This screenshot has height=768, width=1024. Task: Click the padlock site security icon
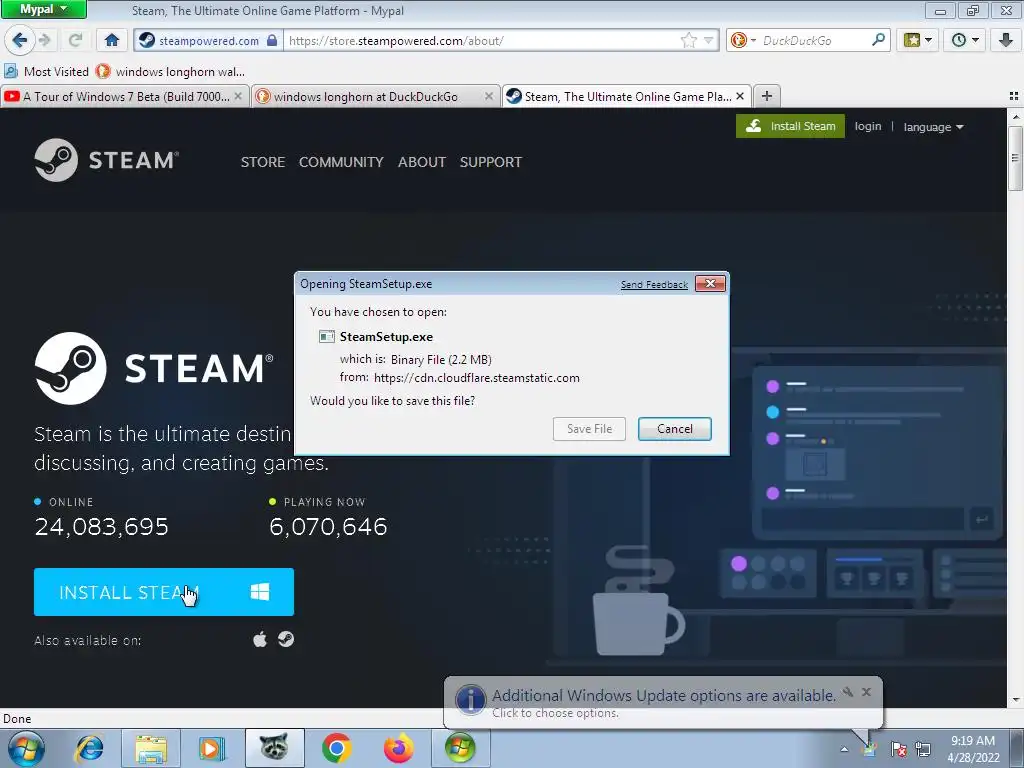[x=272, y=40]
